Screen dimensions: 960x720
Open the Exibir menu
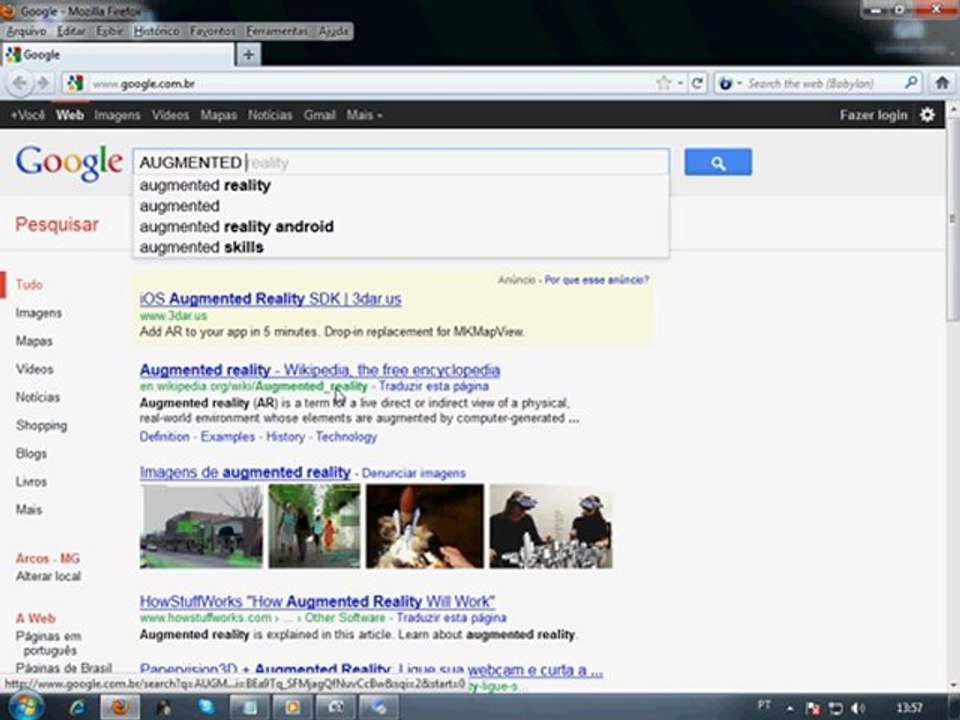(110, 31)
